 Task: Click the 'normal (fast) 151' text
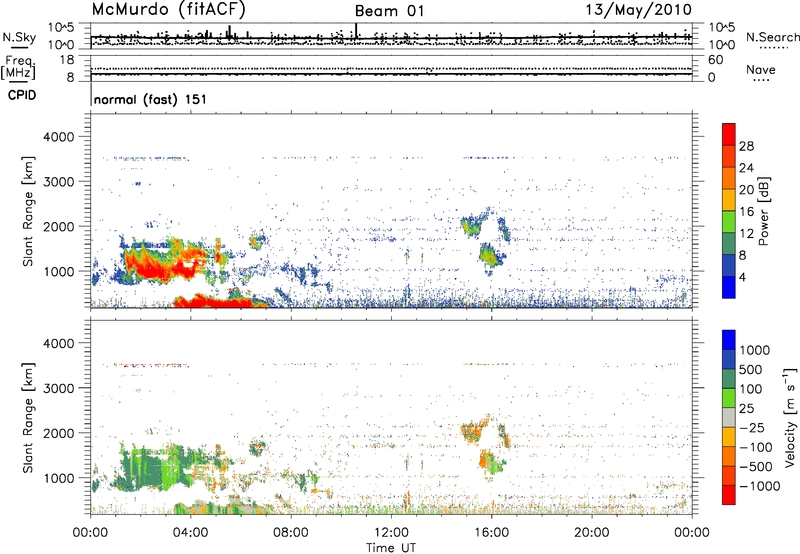(151, 99)
